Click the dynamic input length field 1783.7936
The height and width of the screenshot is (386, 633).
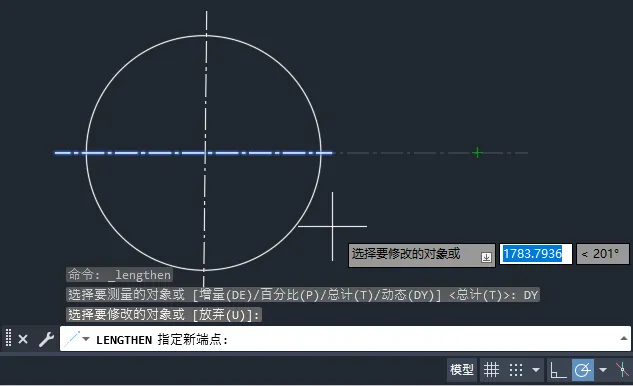coord(536,254)
